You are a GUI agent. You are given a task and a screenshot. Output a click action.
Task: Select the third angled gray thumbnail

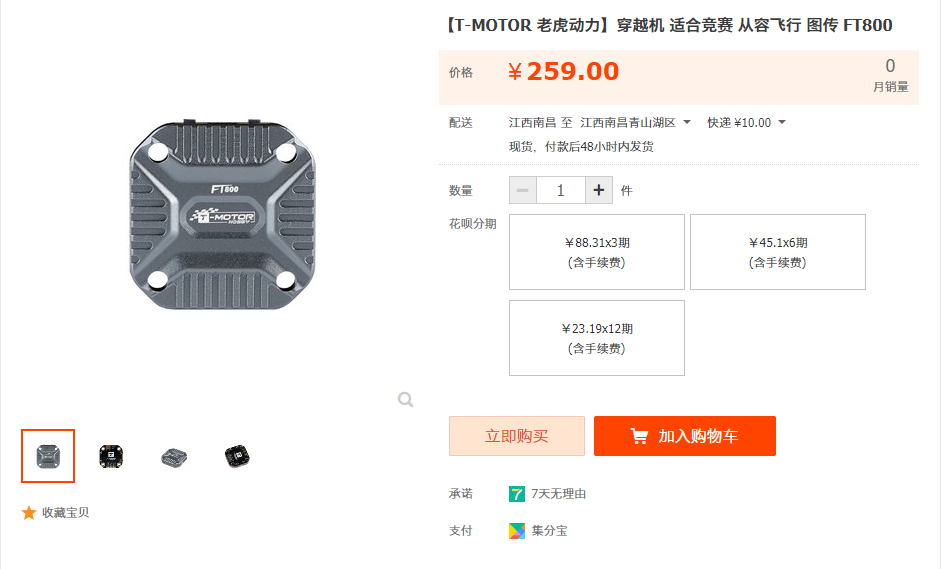coord(174,456)
